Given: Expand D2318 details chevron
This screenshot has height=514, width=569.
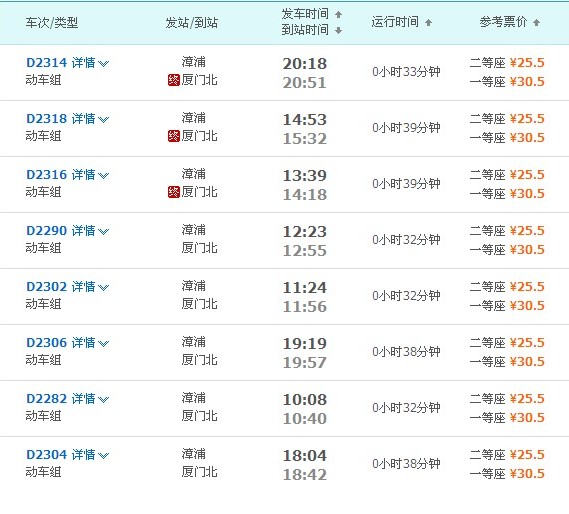Looking at the screenshot, I should click(103, 119).
